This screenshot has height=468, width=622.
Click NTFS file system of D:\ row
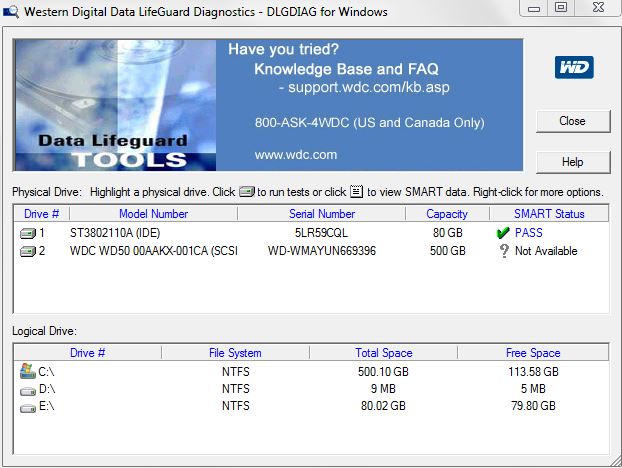click(236, 389)
